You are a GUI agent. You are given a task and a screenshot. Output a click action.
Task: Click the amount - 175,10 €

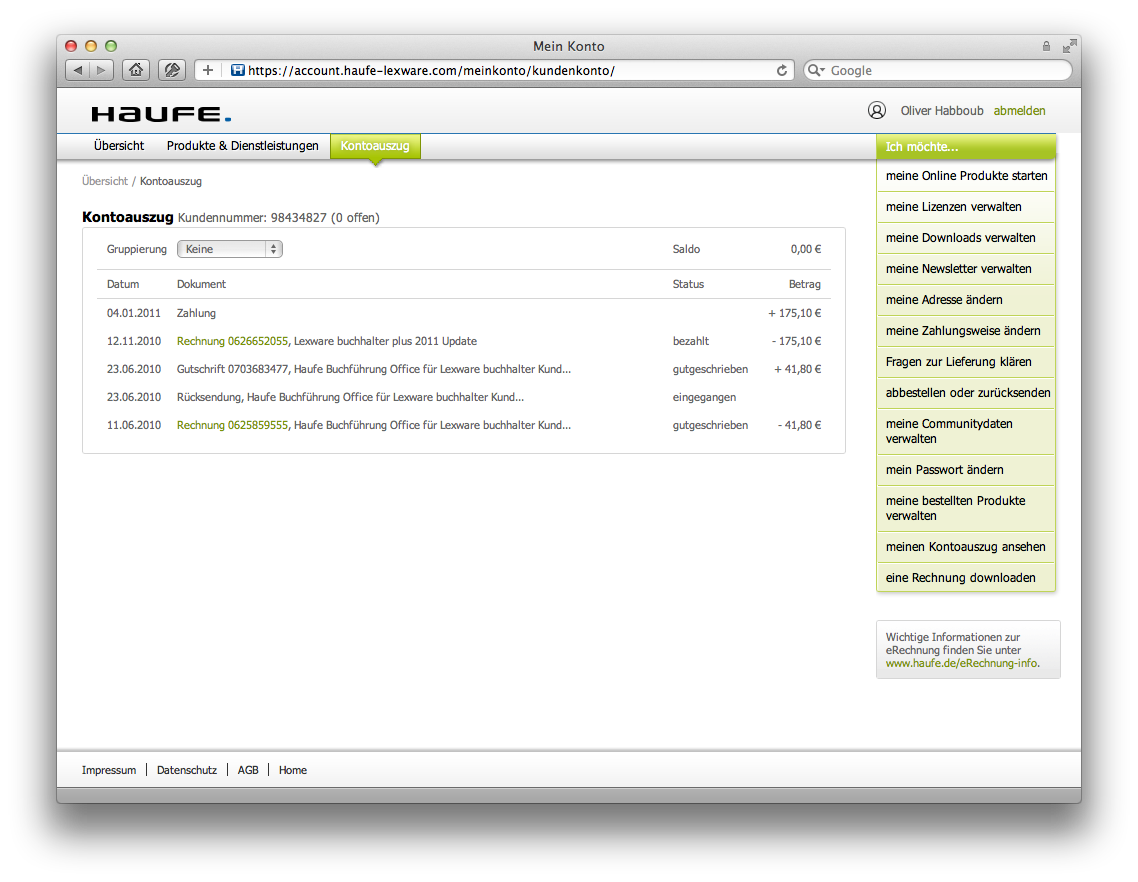tap(796, 341)
